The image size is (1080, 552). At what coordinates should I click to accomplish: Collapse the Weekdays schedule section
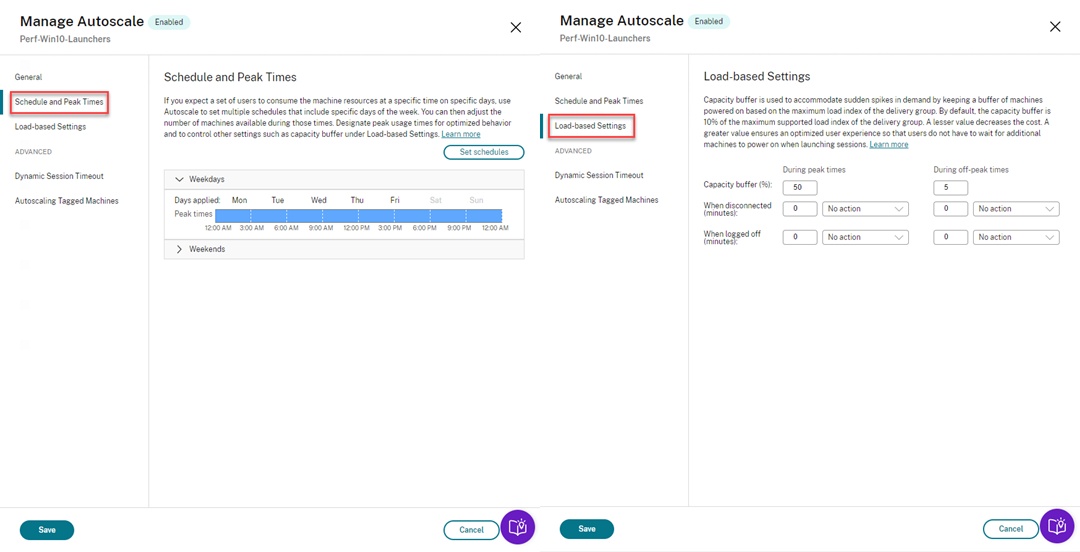[x=180, y=179]
